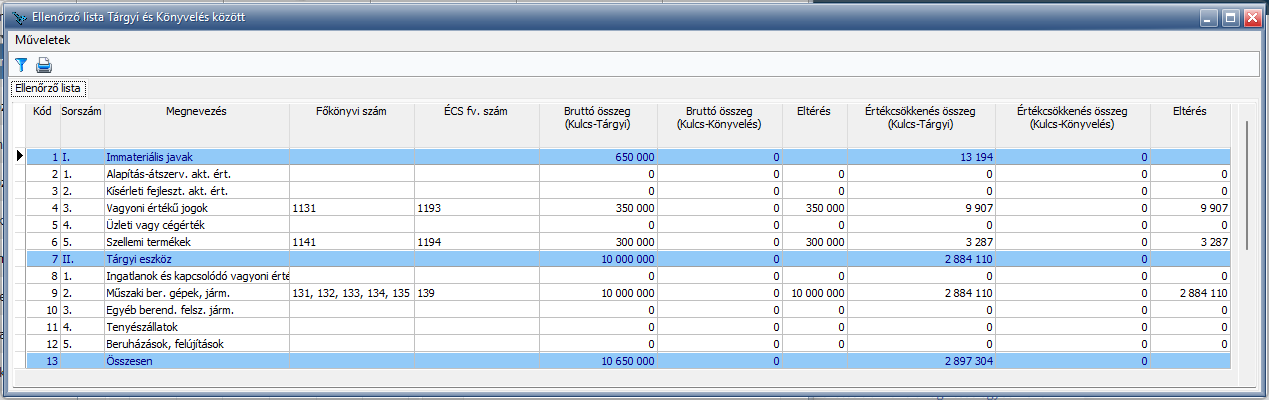
Task: Click the Sorszám column header
Action: coord(82,124)
